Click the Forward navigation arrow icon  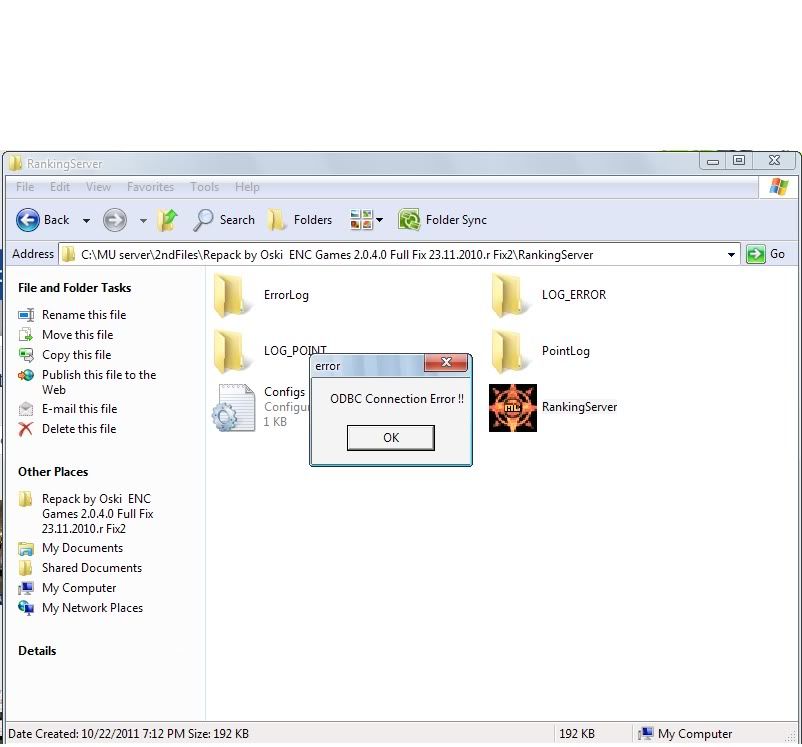115,220
